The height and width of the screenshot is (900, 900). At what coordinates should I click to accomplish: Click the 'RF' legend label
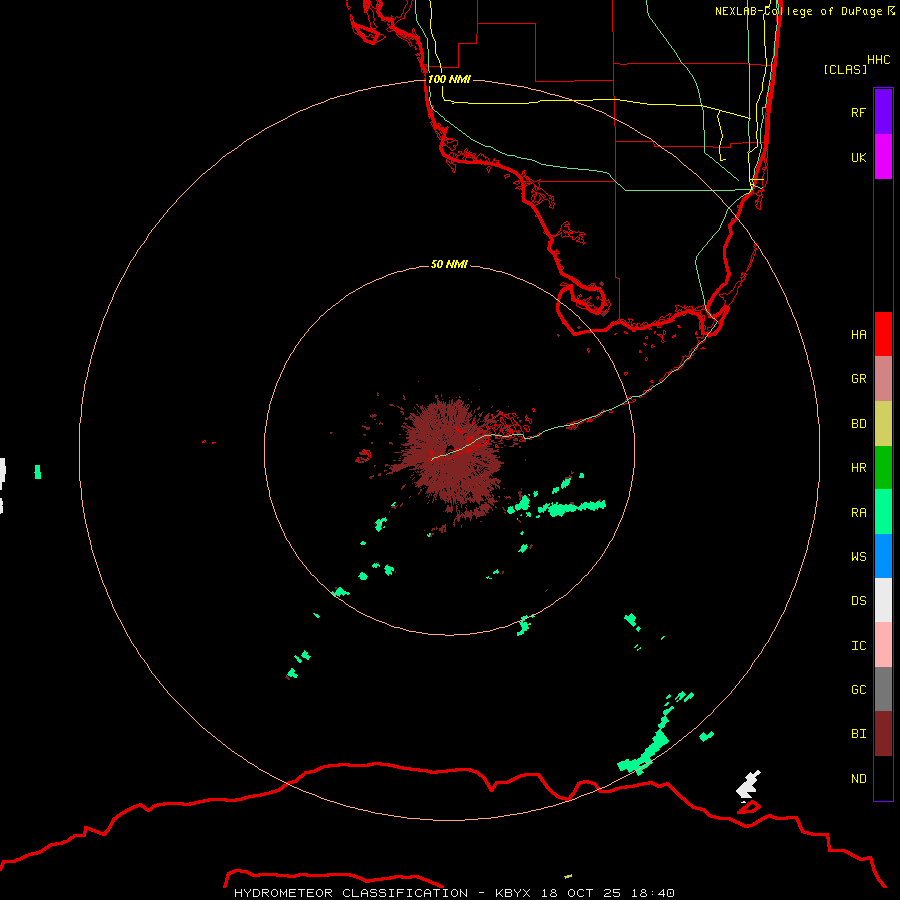tap(858, 112)
